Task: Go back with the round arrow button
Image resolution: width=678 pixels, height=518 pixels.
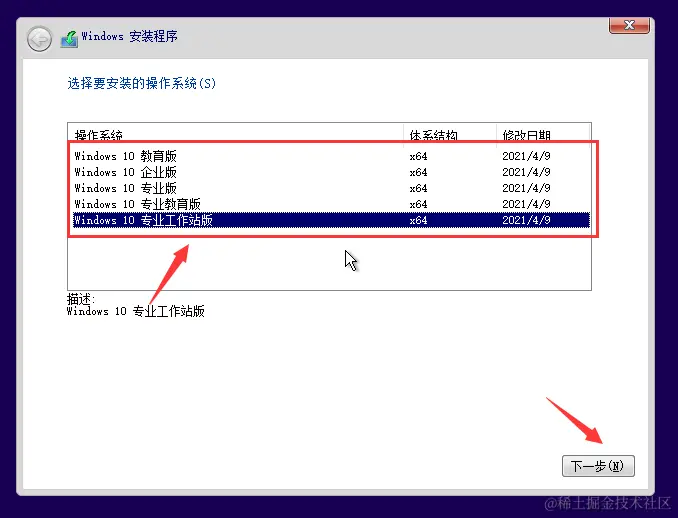Action: tap(39, 39)
